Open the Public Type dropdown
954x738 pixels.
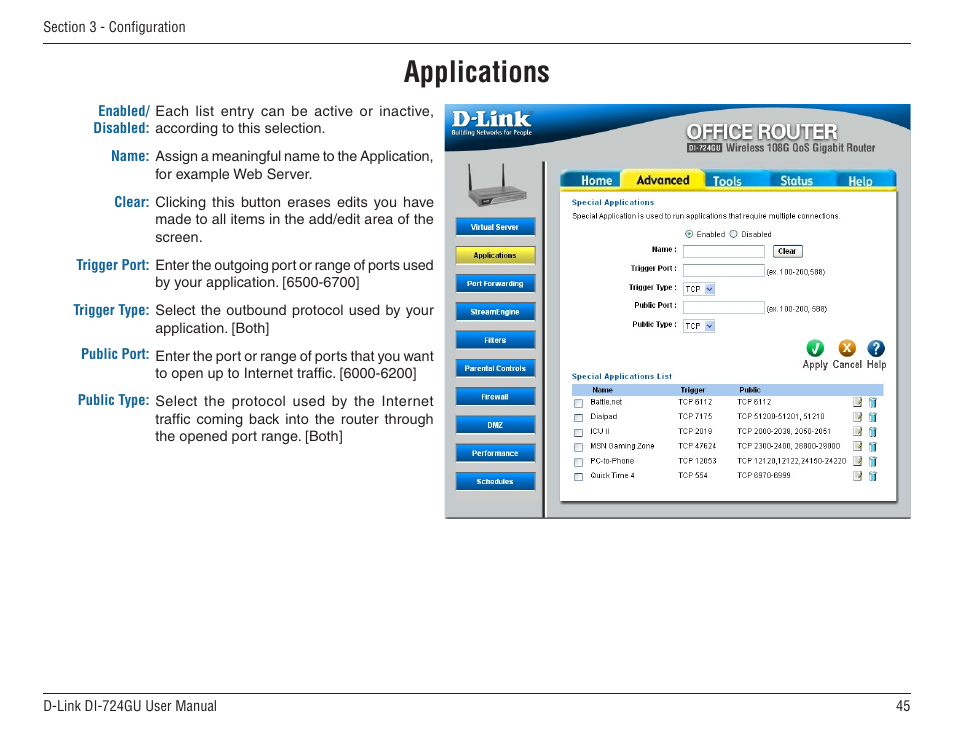click(x=698, y=326)
